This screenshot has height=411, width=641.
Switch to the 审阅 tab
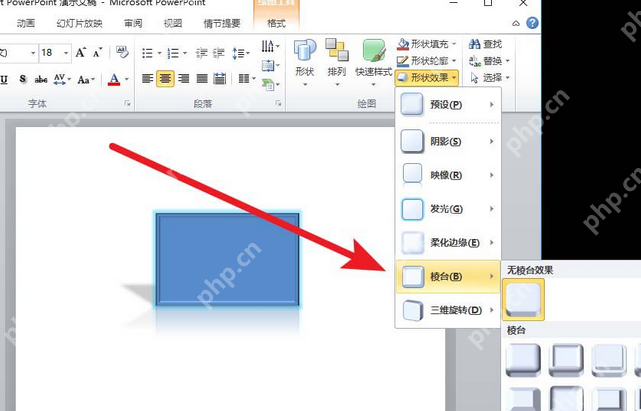133,23
